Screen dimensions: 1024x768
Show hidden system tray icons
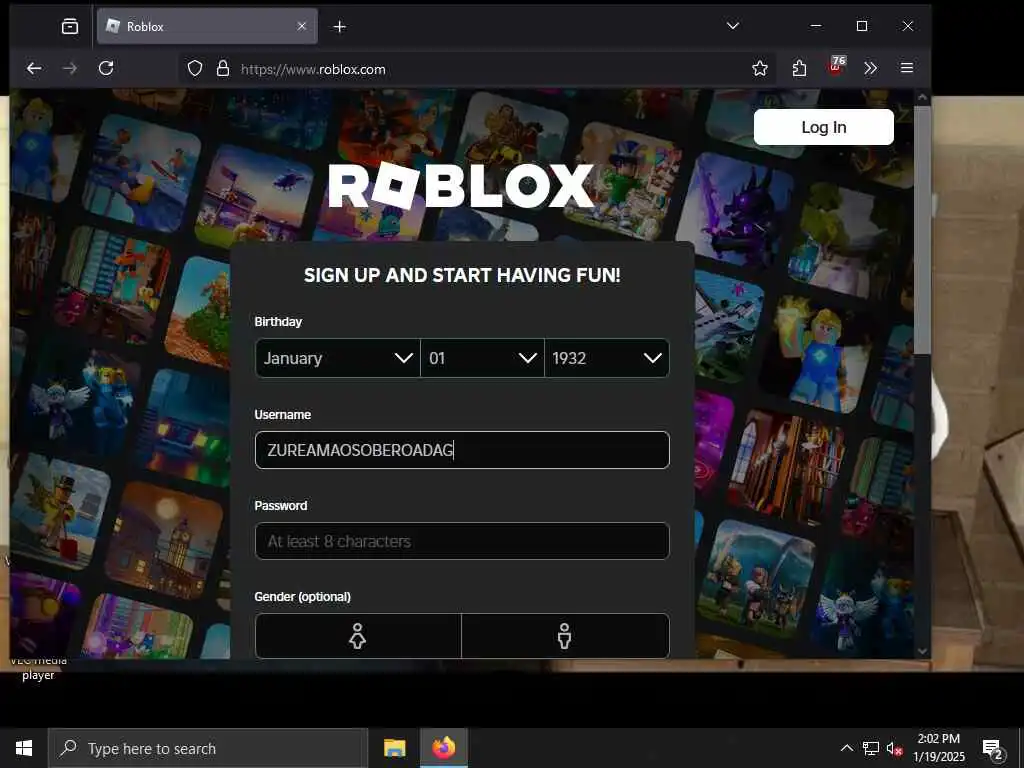click(x=846, y=748)
